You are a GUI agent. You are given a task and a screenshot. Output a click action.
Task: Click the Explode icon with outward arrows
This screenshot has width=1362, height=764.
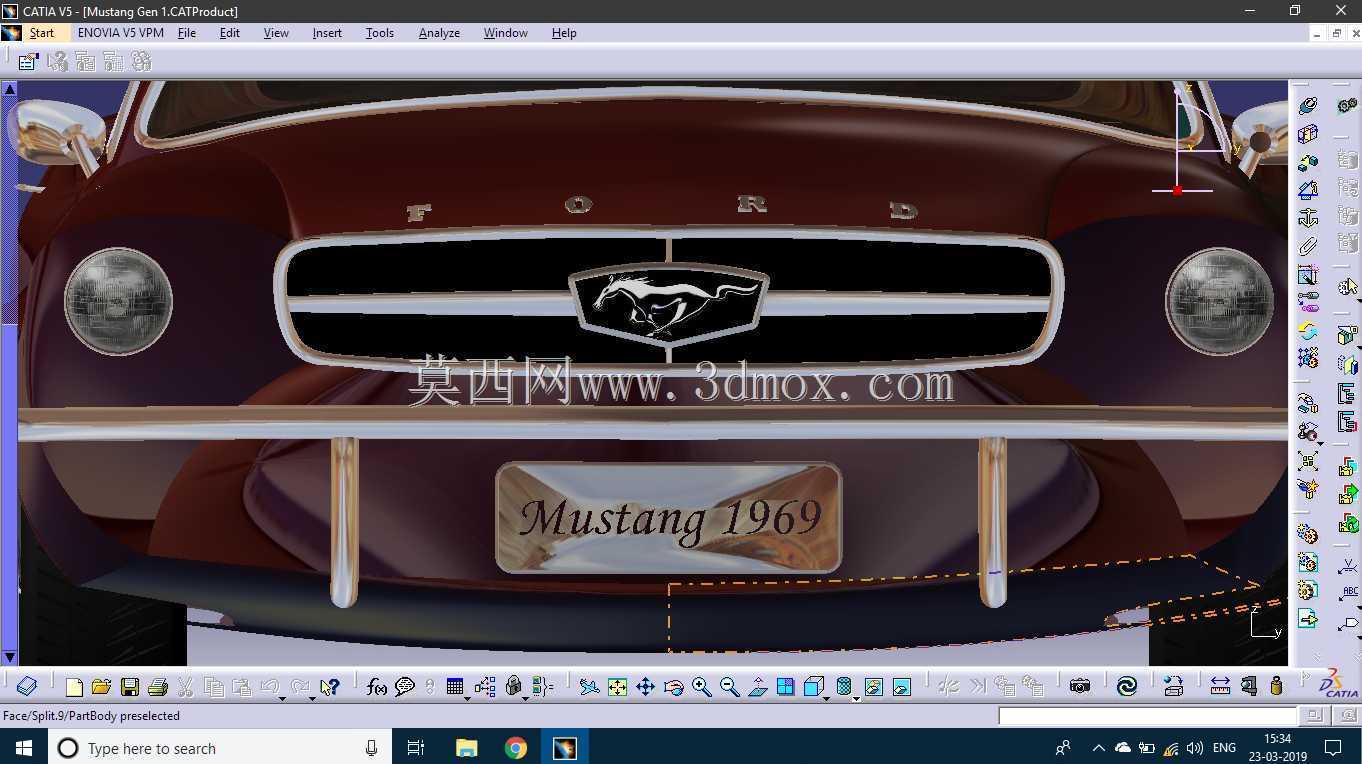click(x=1308, y=462)
